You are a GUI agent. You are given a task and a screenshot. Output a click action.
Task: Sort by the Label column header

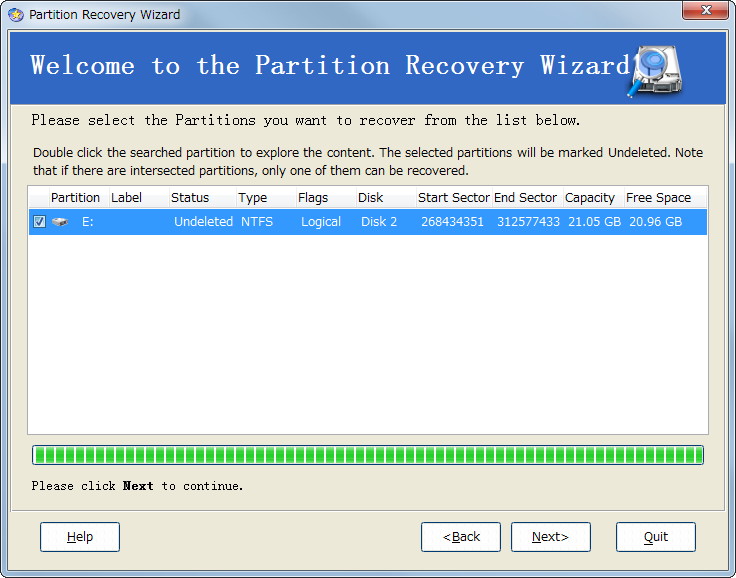click(139, 198)
